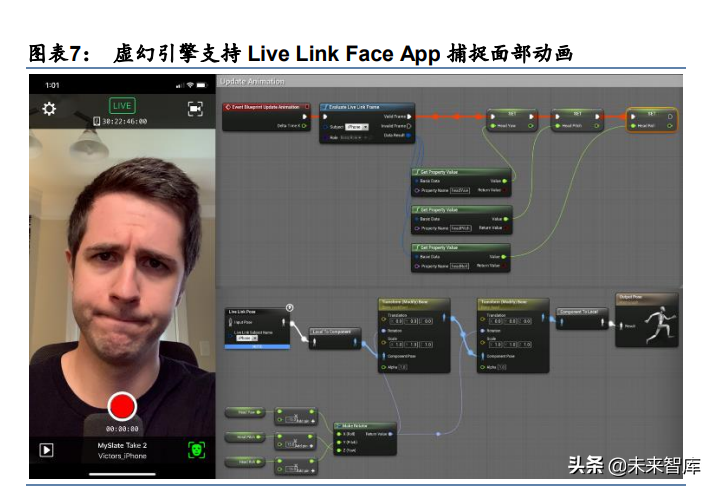Open the recorded takes play icon
The image size is (715, 490).
tap(47, 450)
